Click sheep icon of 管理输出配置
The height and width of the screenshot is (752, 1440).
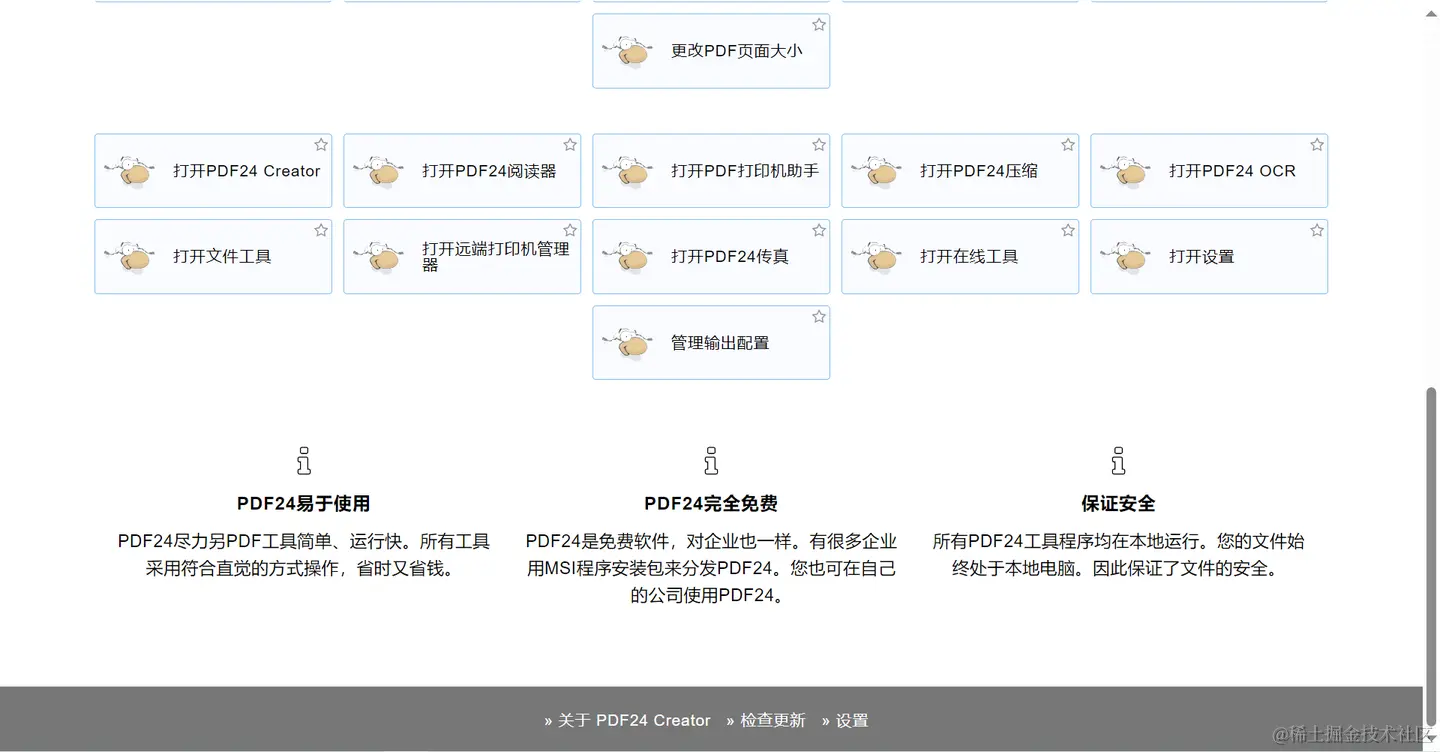point(629,343)
